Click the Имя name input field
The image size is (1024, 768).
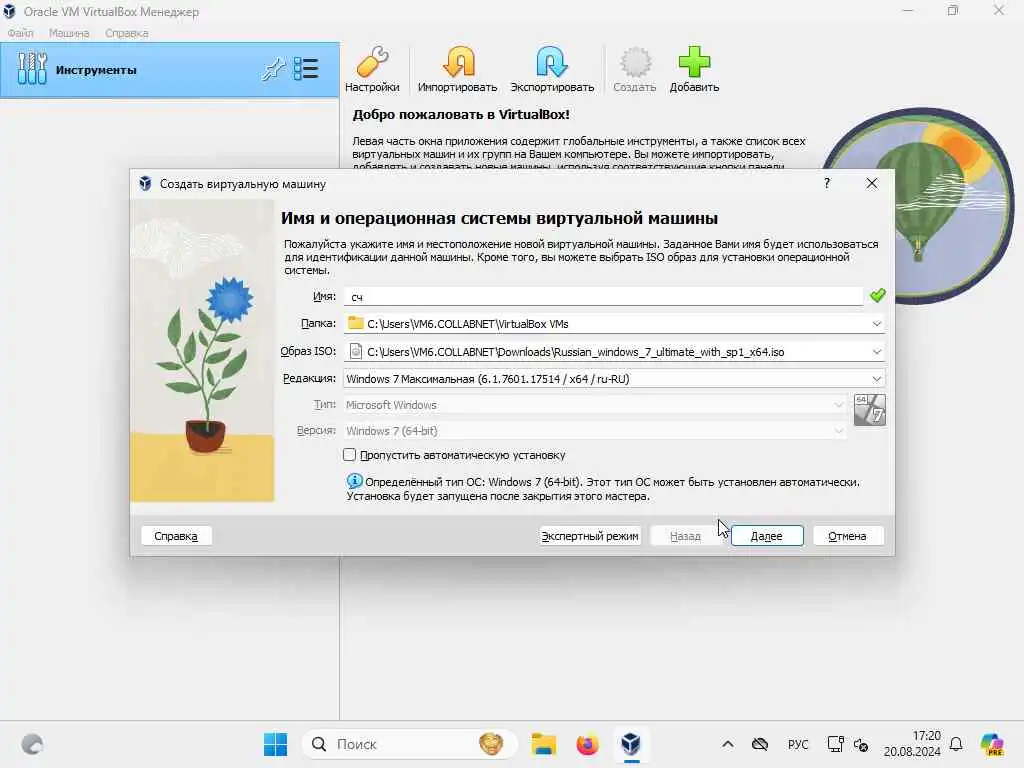pos(603,296)
